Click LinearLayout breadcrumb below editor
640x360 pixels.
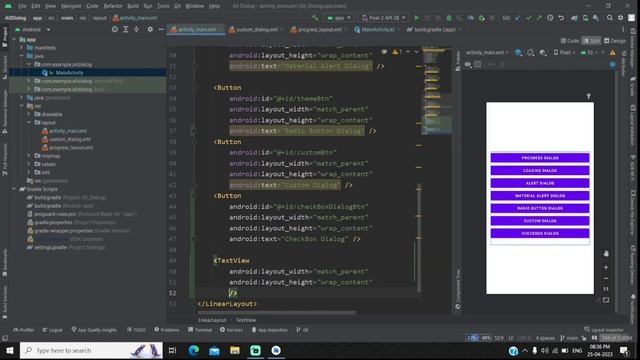point(212,320)
